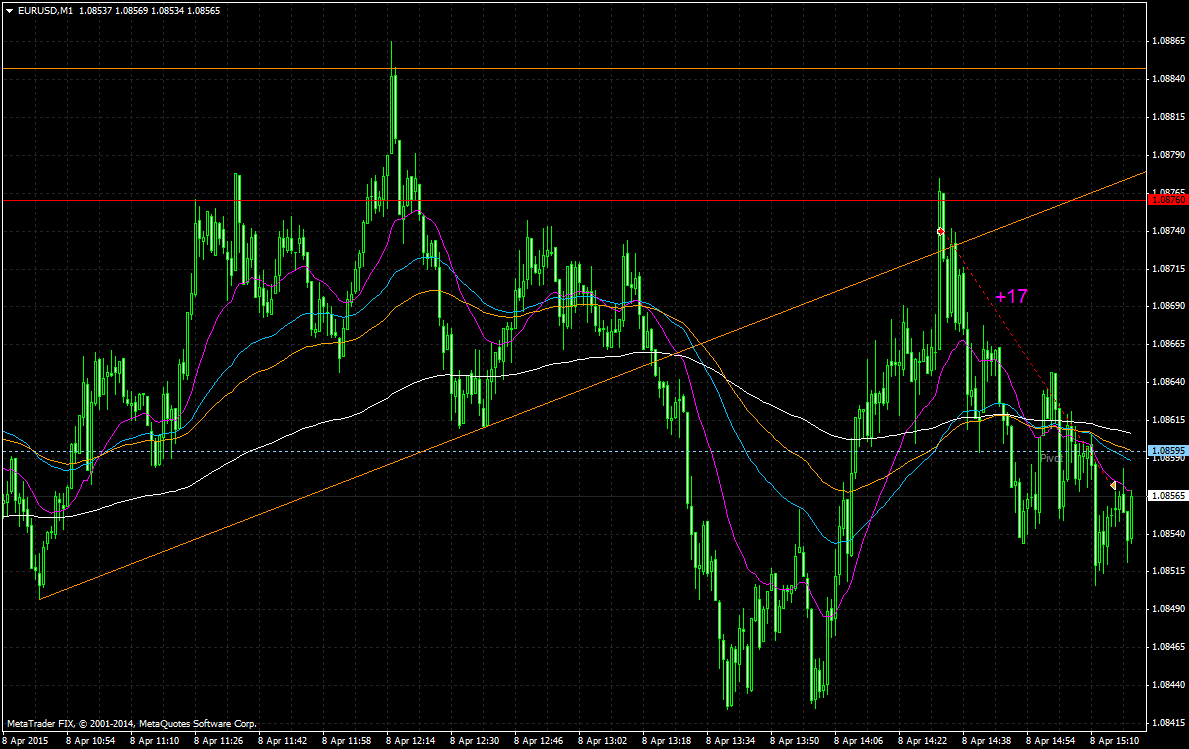Screen dimensions: 1189x749
Task: Click price scale value 1.08640
Action: [x=1169, y=382]
